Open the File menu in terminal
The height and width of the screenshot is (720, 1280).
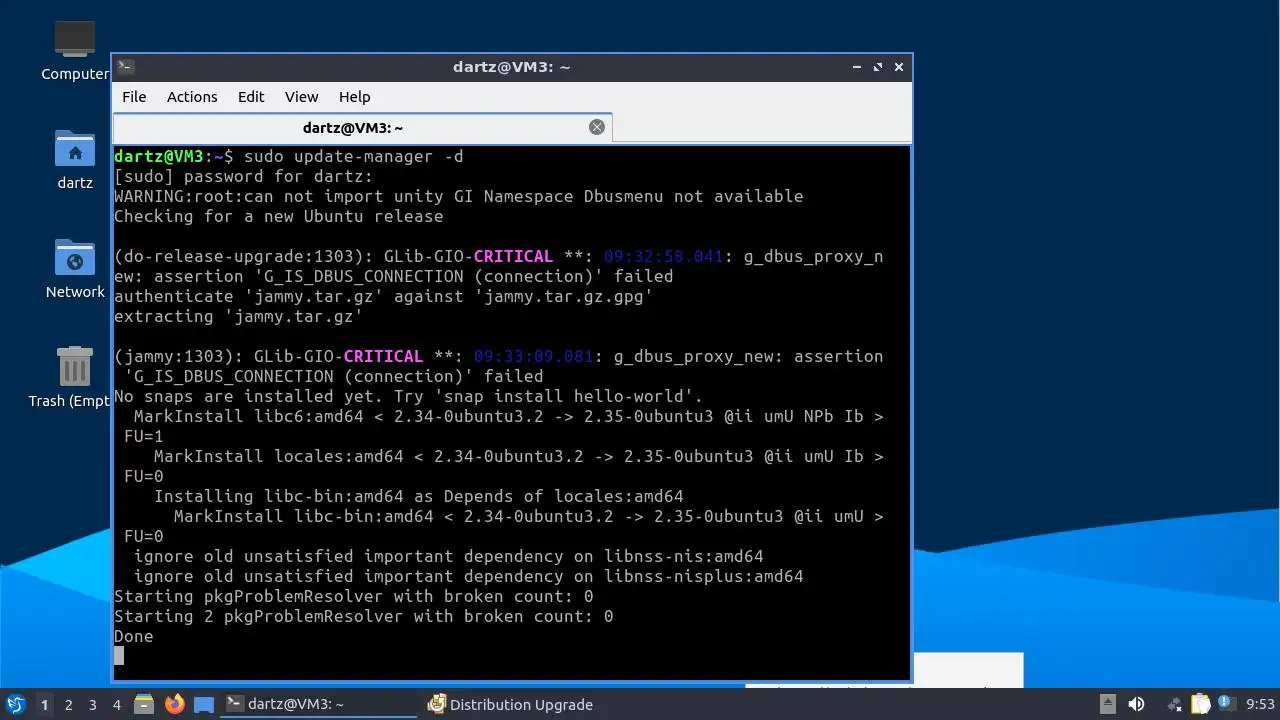pyautogui.click(x=134, y=97)
